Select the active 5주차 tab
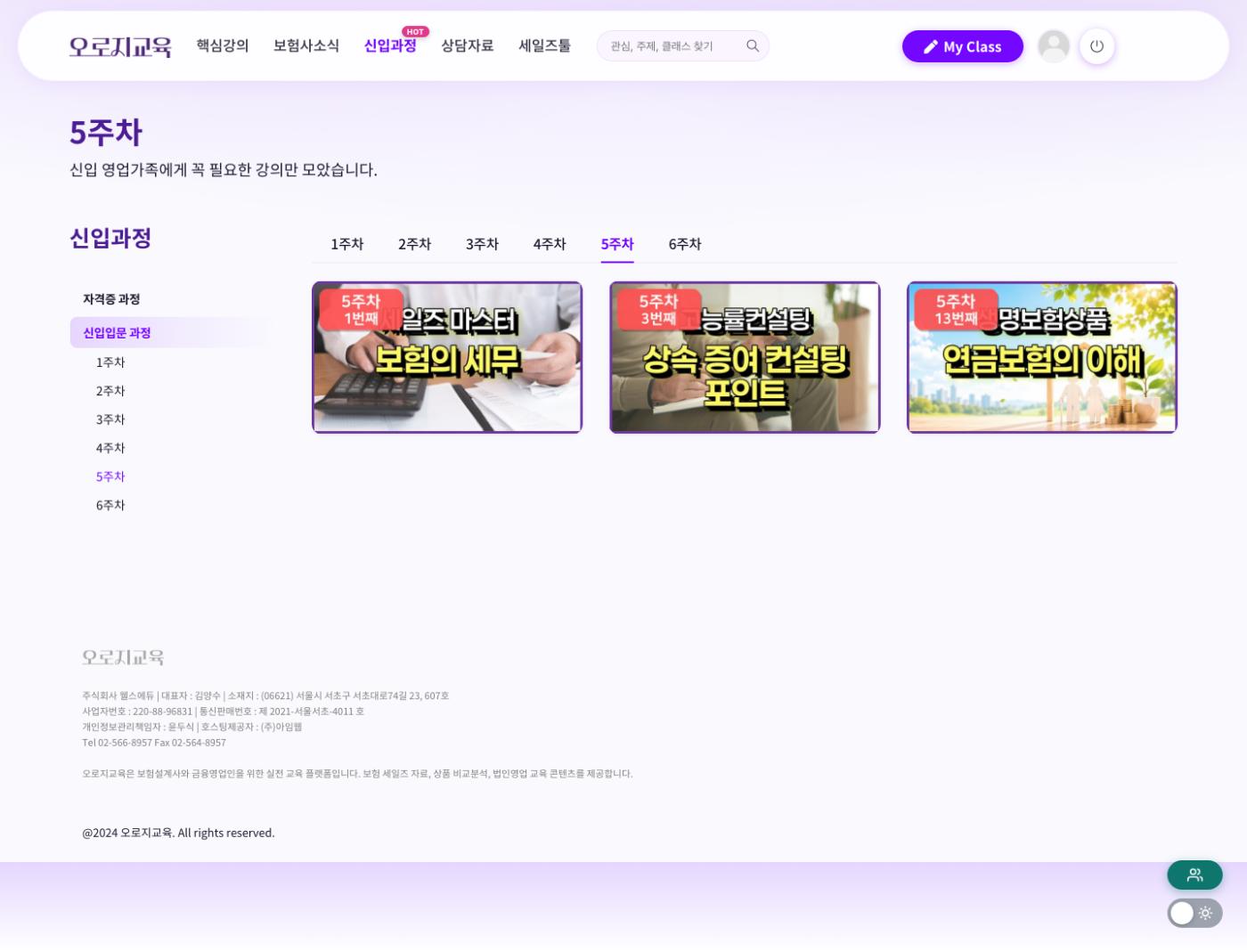The height and width of the screenshot is (952, 1247). [x=617, y=244]
